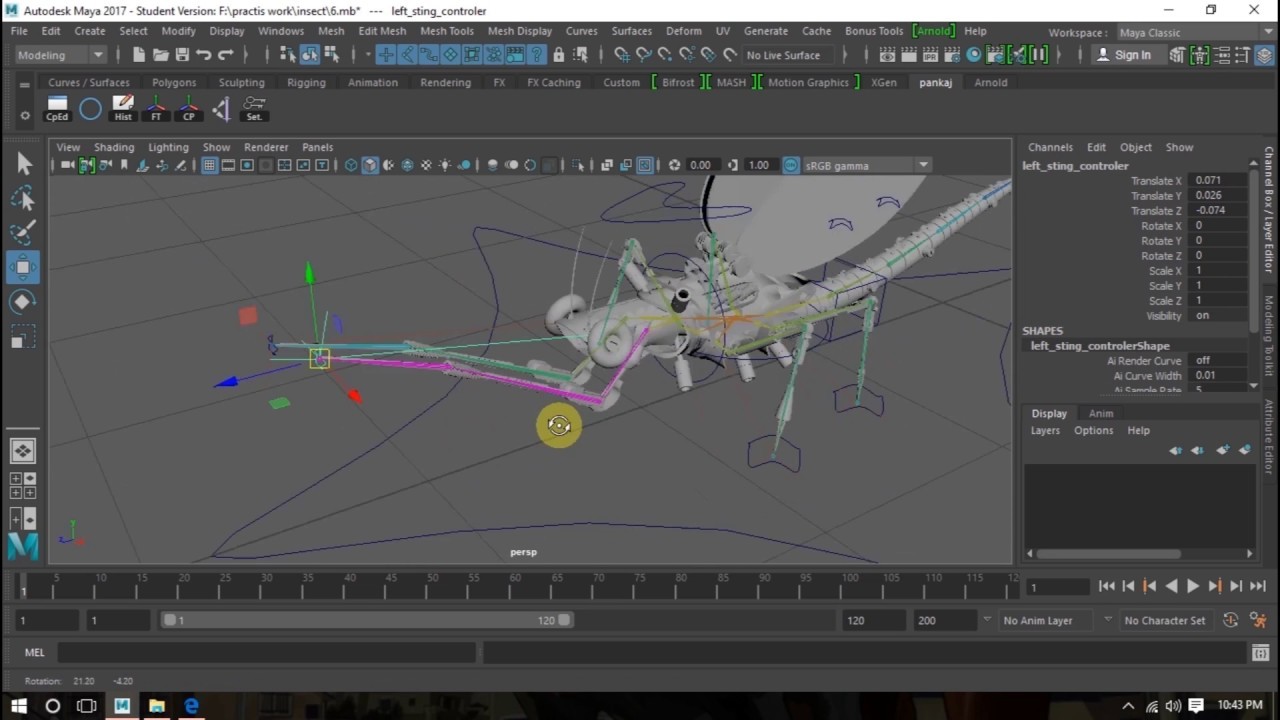Open Internet Explorer from the taskbar
Image resolution: width=1280 pixels, height=720 pixels.
(190, 707)
